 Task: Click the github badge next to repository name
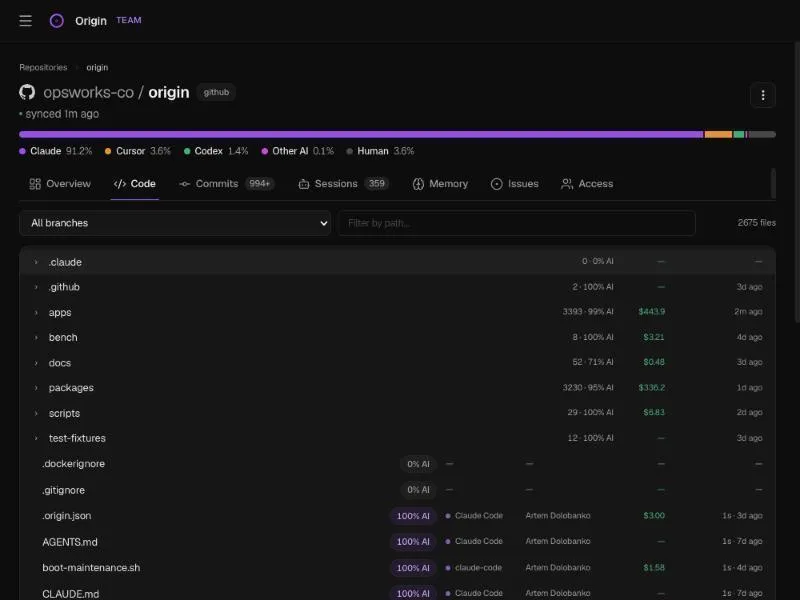pyautogui.click(x=216, y=92)
